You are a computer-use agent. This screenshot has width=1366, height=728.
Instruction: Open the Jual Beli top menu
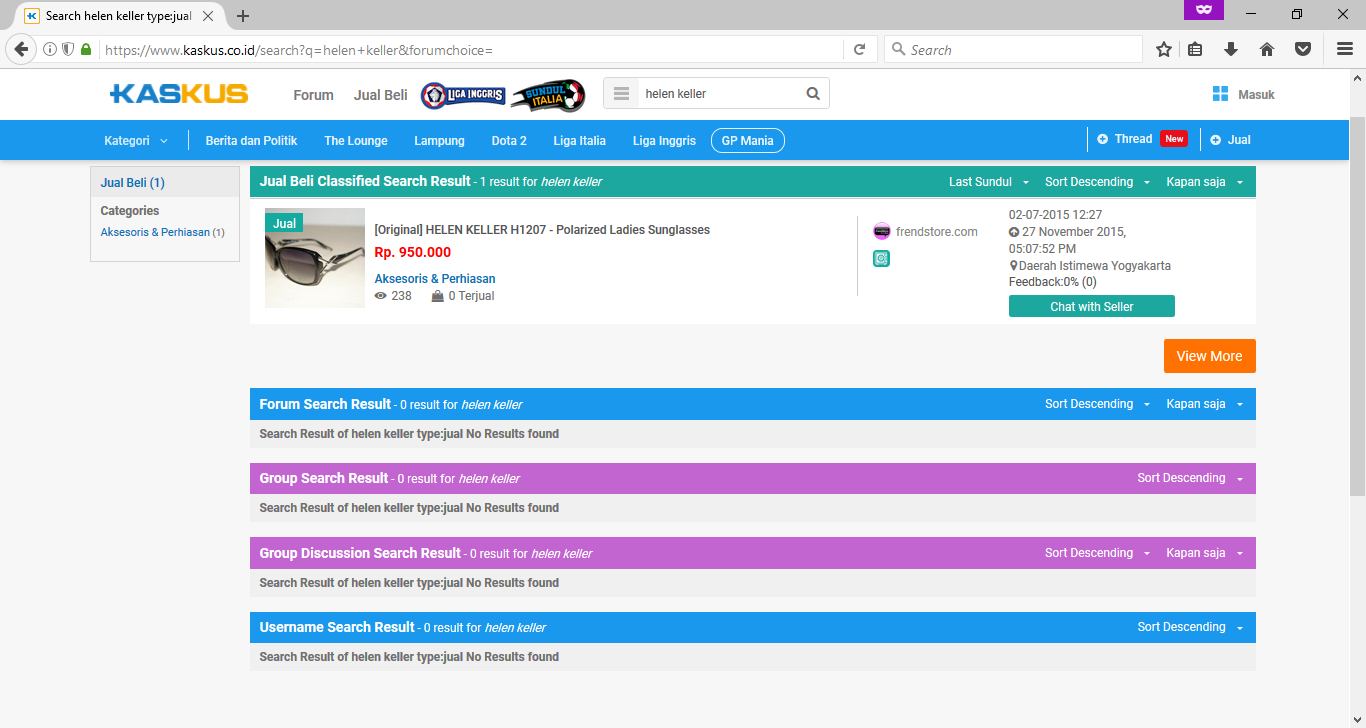click(380, 95)
